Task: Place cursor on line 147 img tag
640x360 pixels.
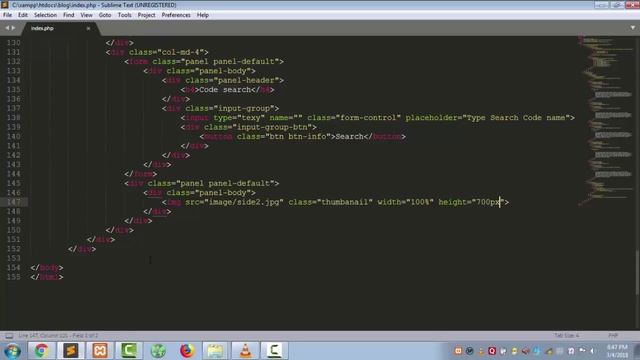Action: [x=335, y=202]
